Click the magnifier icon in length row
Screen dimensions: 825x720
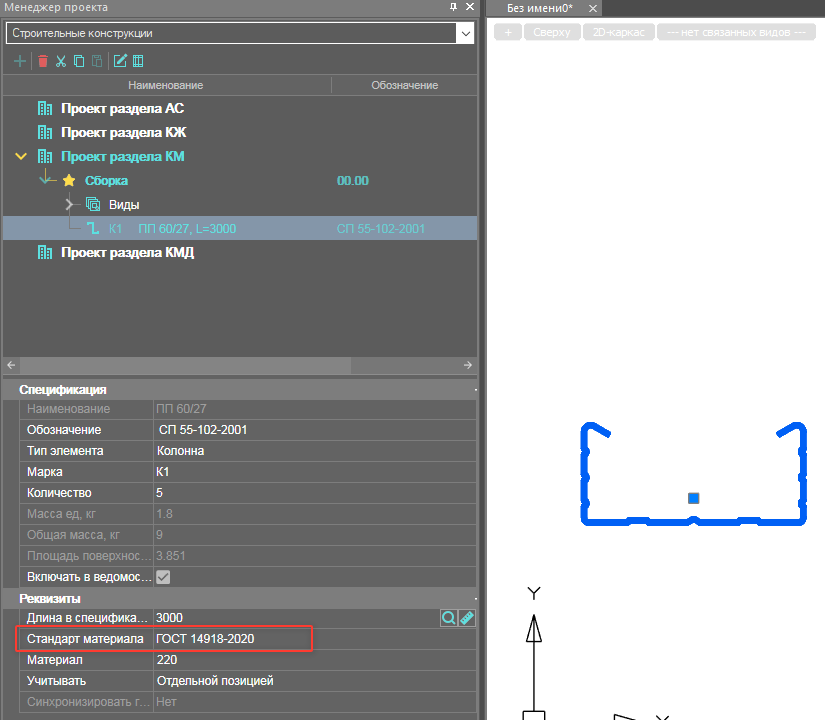(x=449, y=618)
